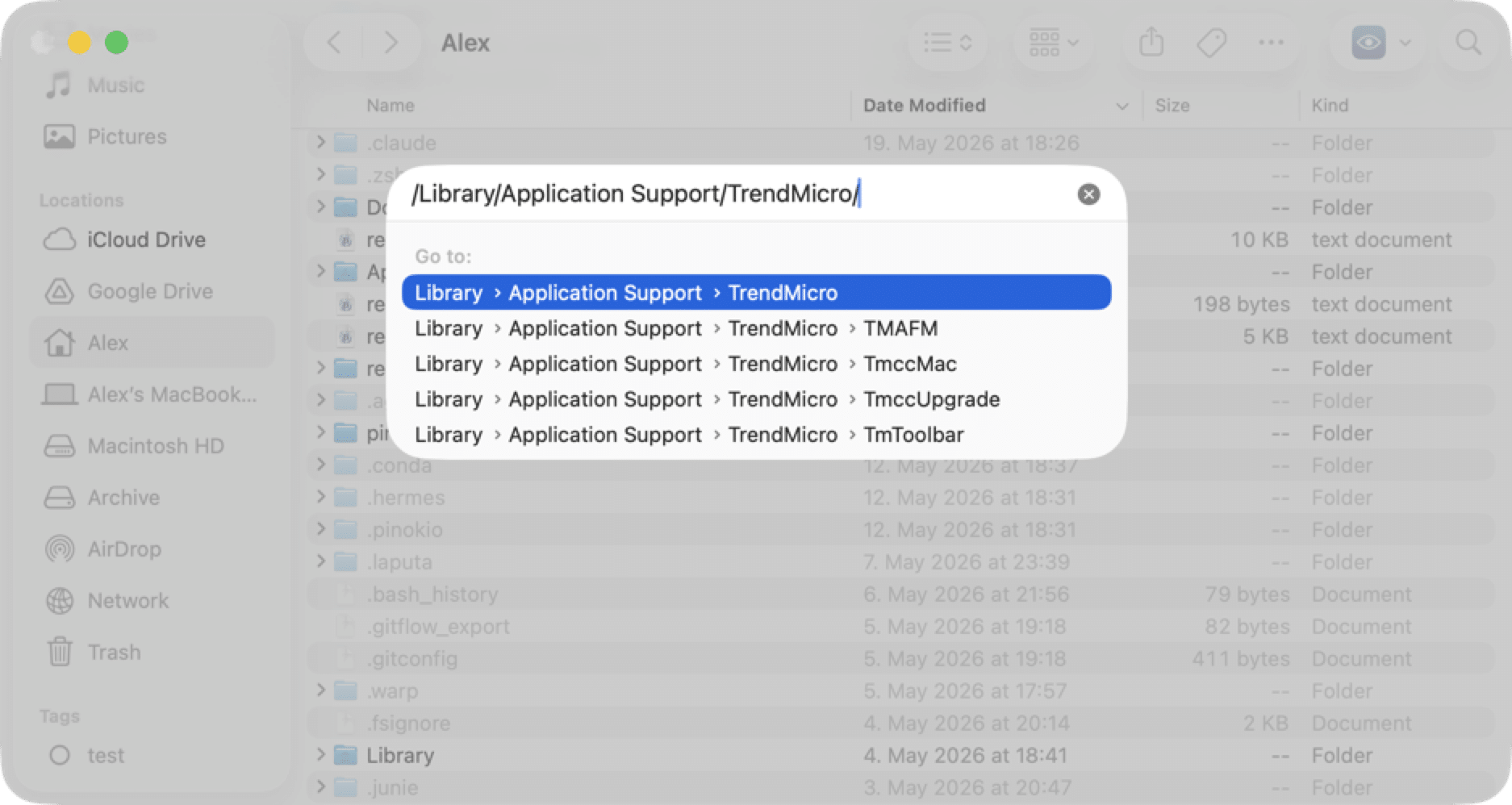
Task: Open dropdown arrow next to eye icon
Action: coord(1405,43)
